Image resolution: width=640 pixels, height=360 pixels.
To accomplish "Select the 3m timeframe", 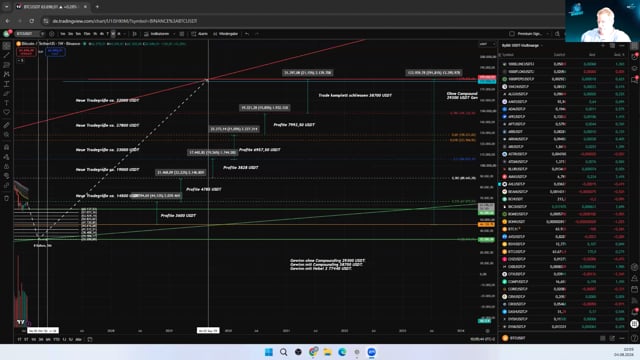I will pos(70,34).
